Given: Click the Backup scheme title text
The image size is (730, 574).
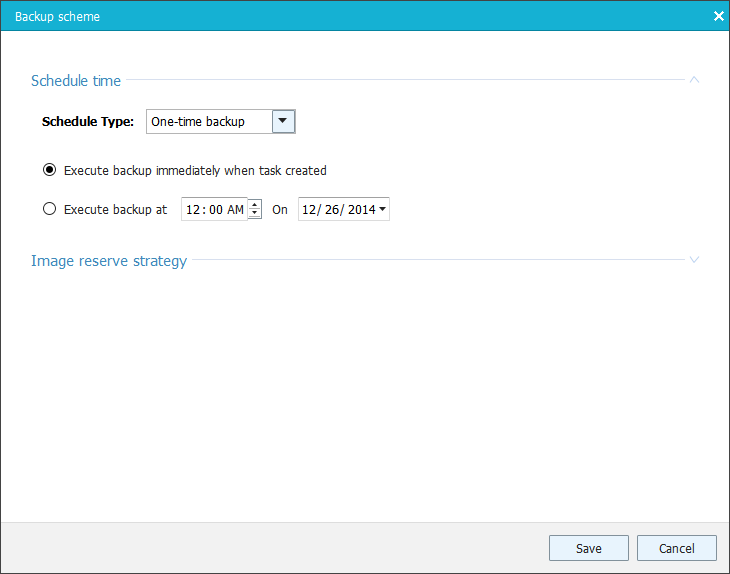Looking at the screenshot, I should click(x=57, y=17).
